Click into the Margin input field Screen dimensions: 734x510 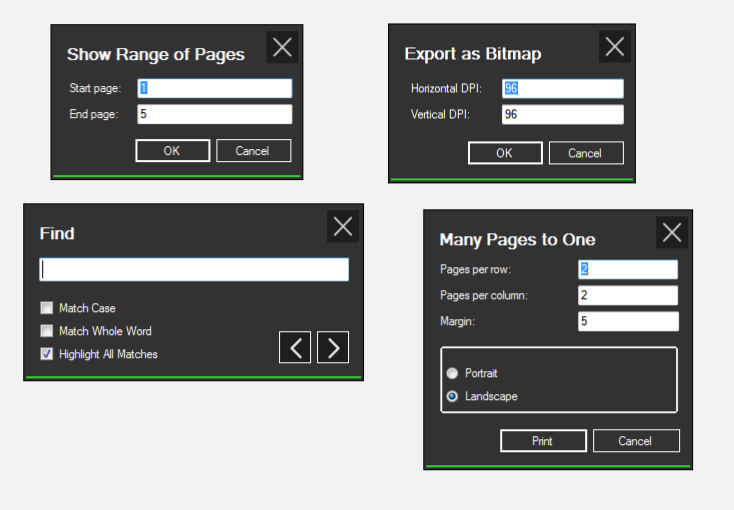(628, 321)
